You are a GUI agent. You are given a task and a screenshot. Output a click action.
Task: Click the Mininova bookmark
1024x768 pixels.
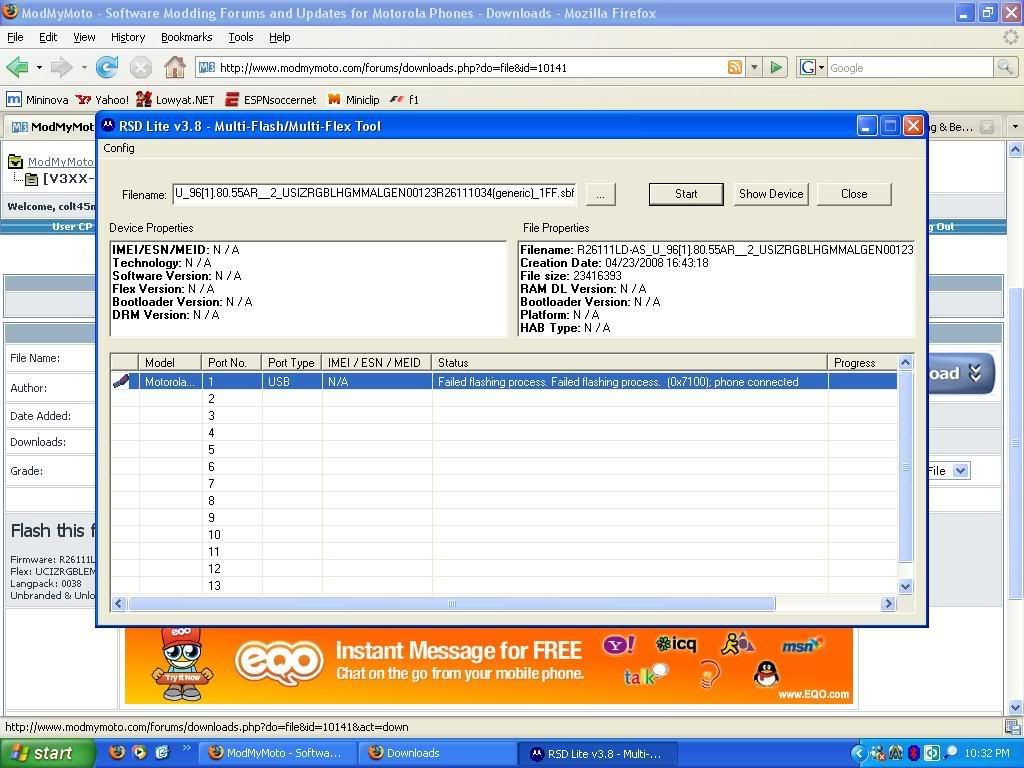point(39,100)
